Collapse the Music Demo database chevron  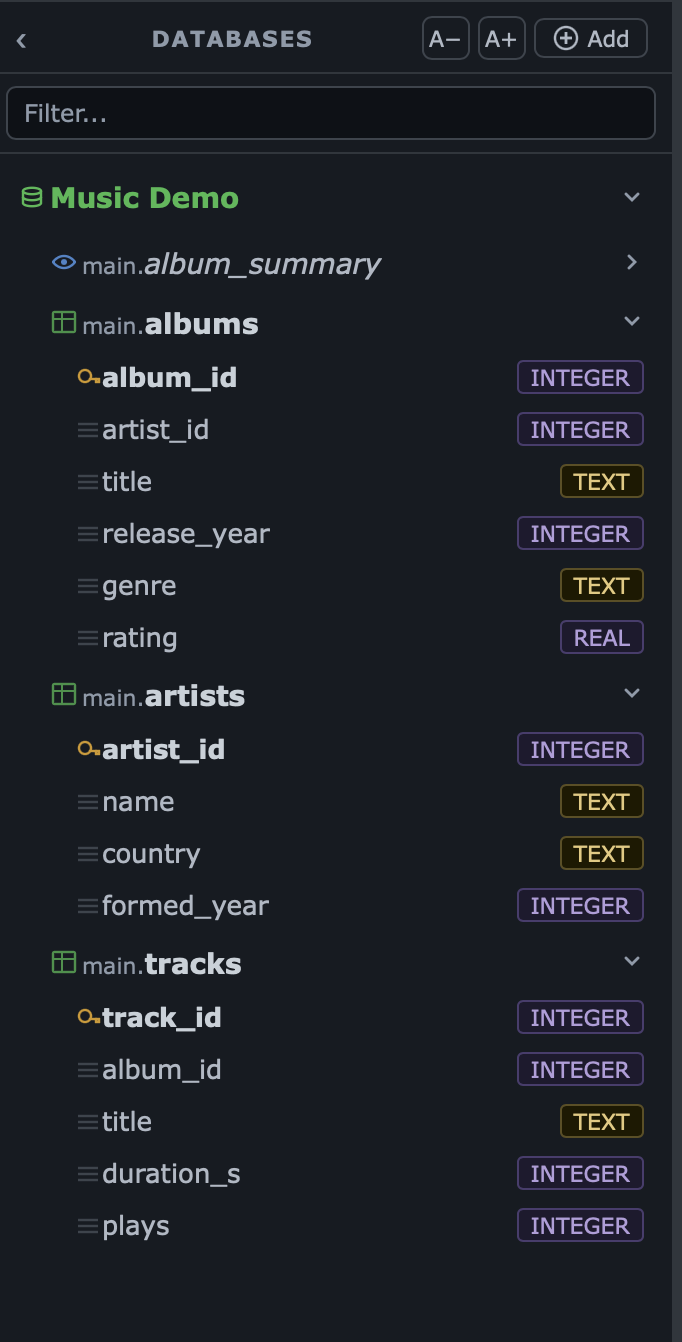pos(632,197)
